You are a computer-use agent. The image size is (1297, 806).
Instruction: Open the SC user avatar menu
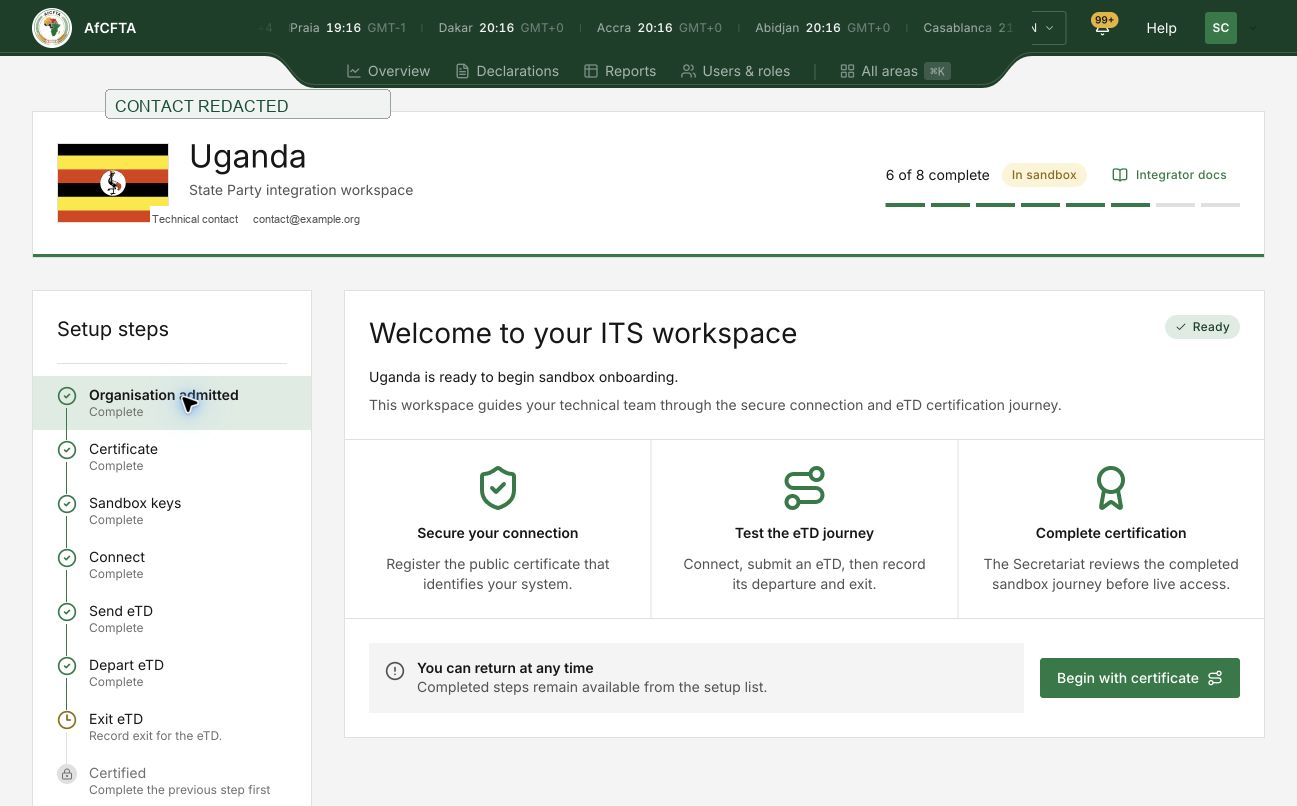1221,28
